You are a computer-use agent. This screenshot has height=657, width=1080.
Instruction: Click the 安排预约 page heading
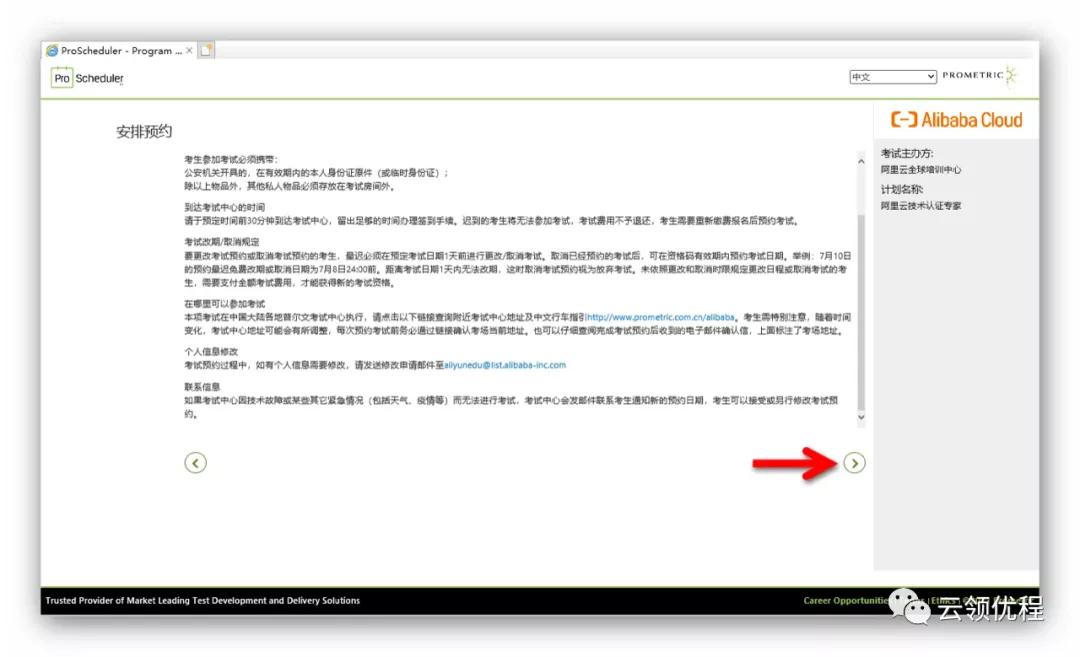point(144,132)
